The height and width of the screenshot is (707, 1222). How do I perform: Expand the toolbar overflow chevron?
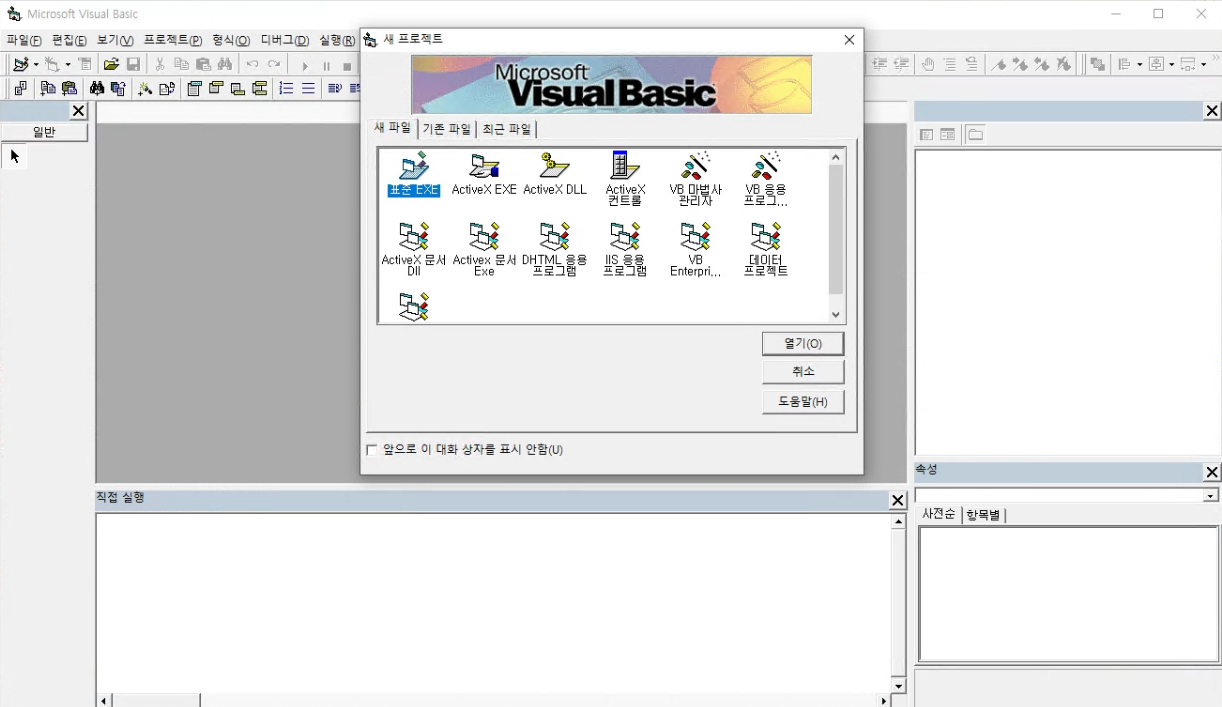(x=1215, y=60)
